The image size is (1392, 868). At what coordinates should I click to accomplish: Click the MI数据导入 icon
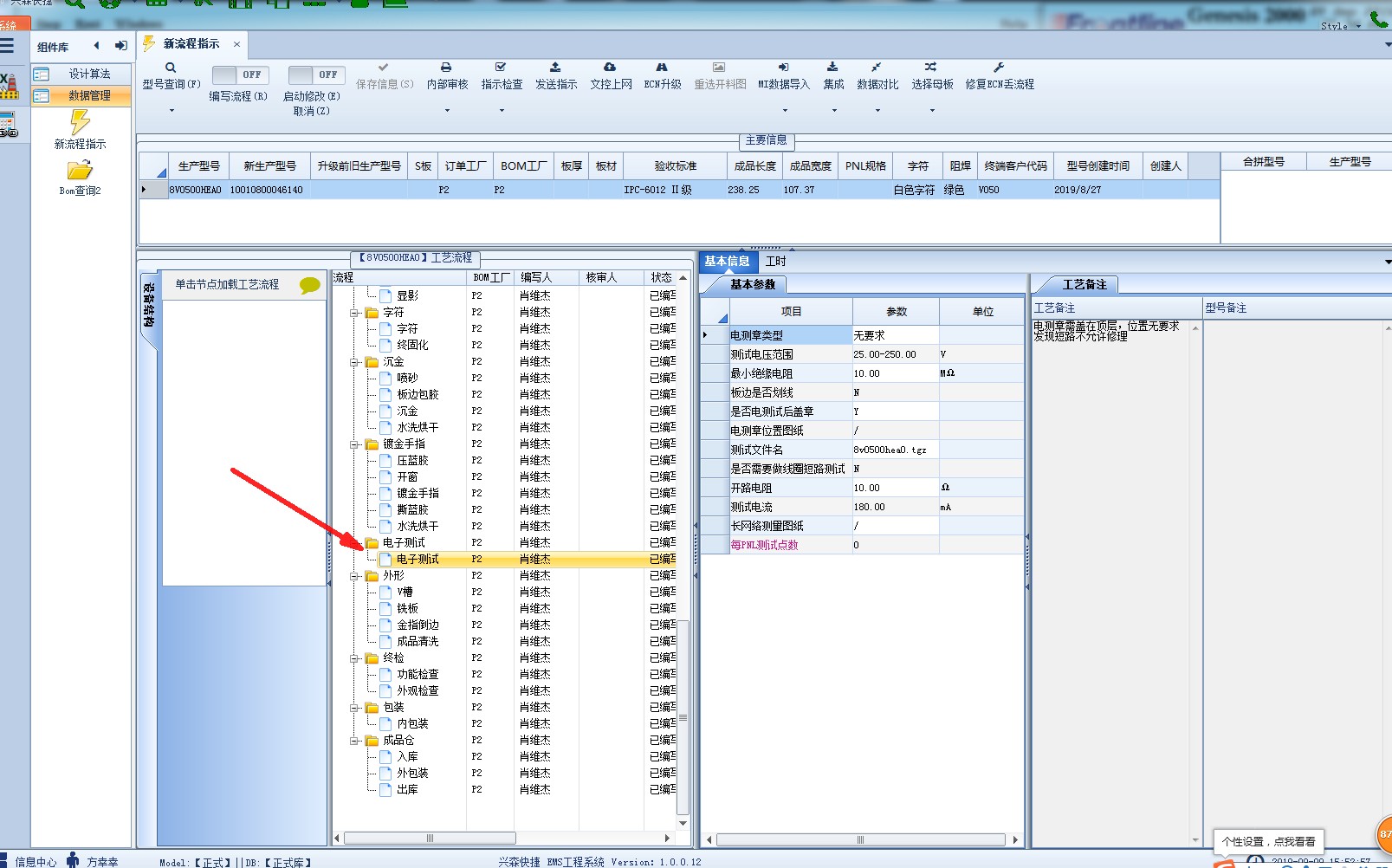(783, 67)
